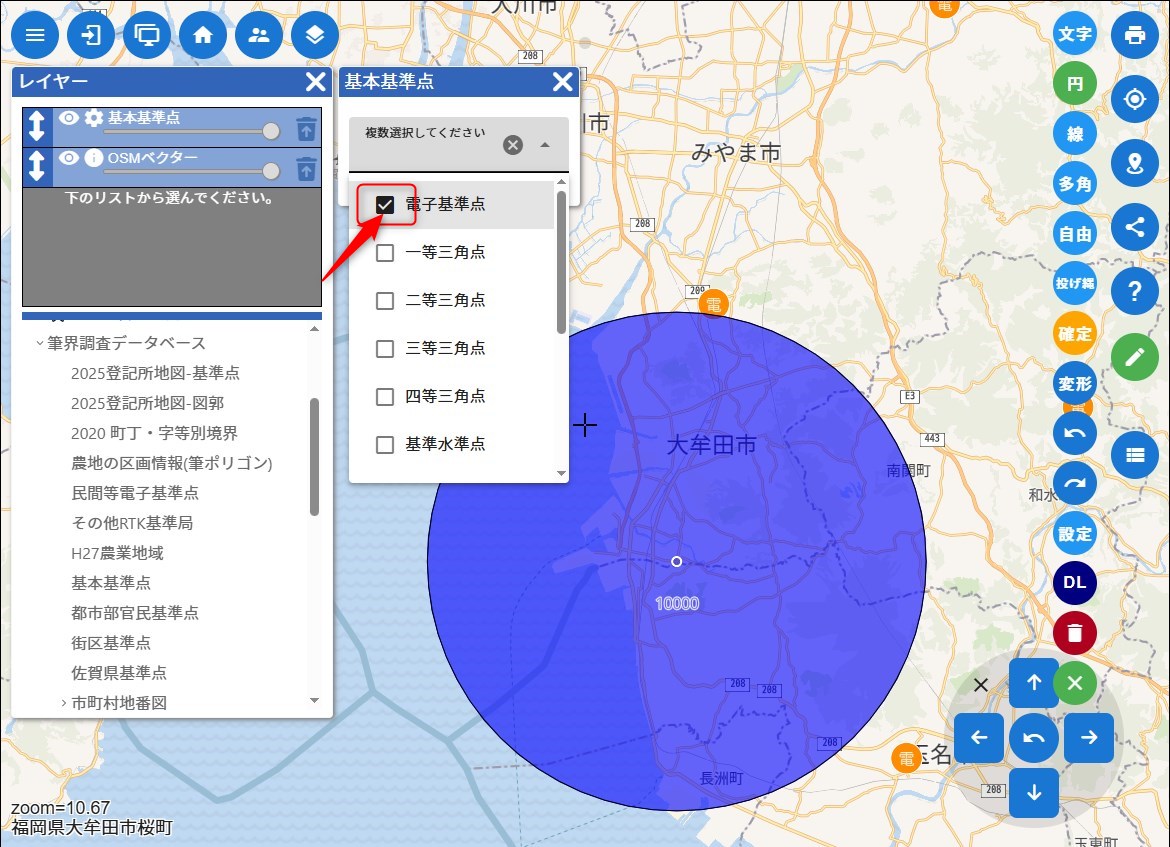Viewport: 1170px width, 847px height.
Task: Collapse the 複数選択してください dropdown arrow
Action: (545, 145)
